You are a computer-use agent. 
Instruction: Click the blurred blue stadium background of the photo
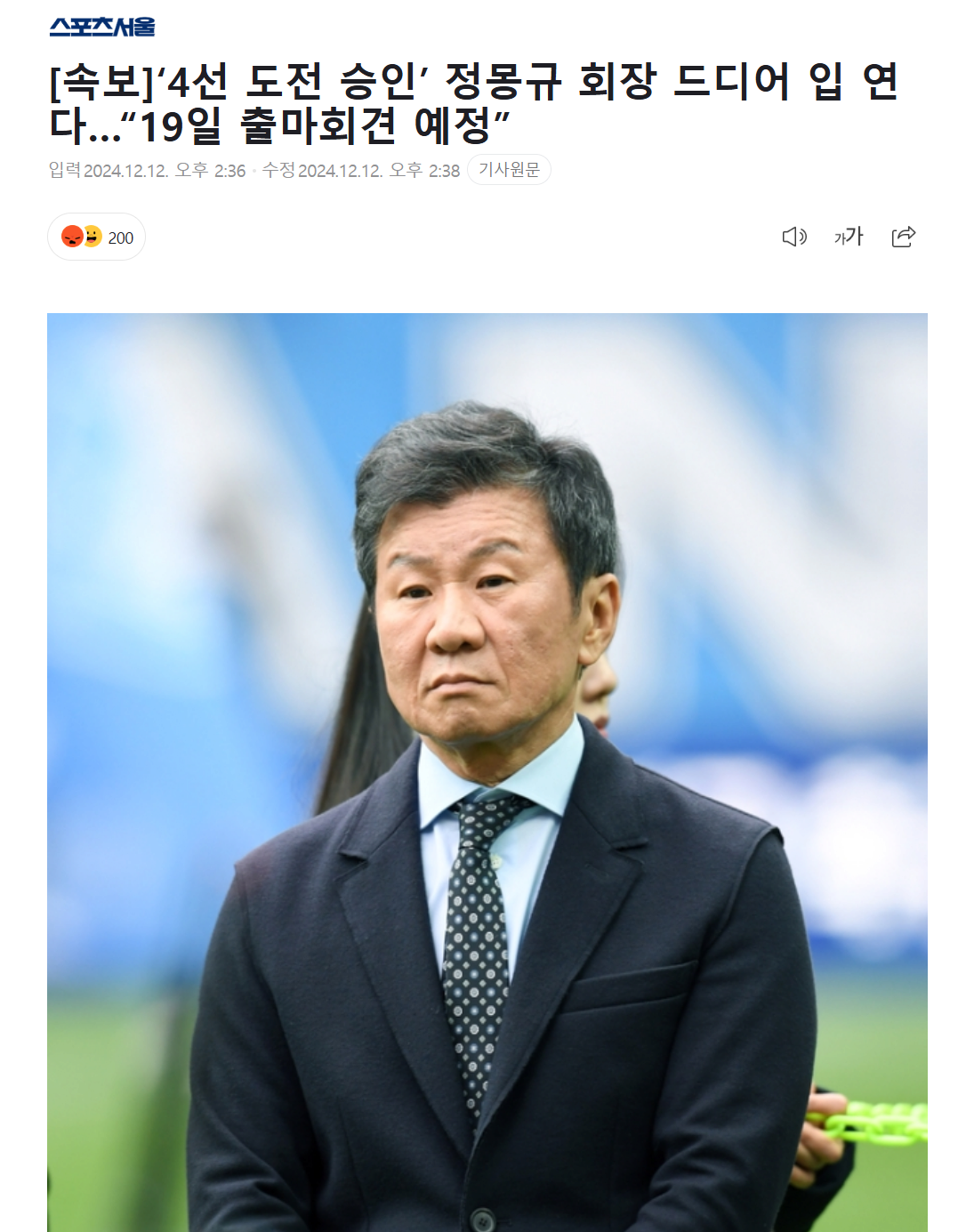pyautogui.click(x=178, y=534)
